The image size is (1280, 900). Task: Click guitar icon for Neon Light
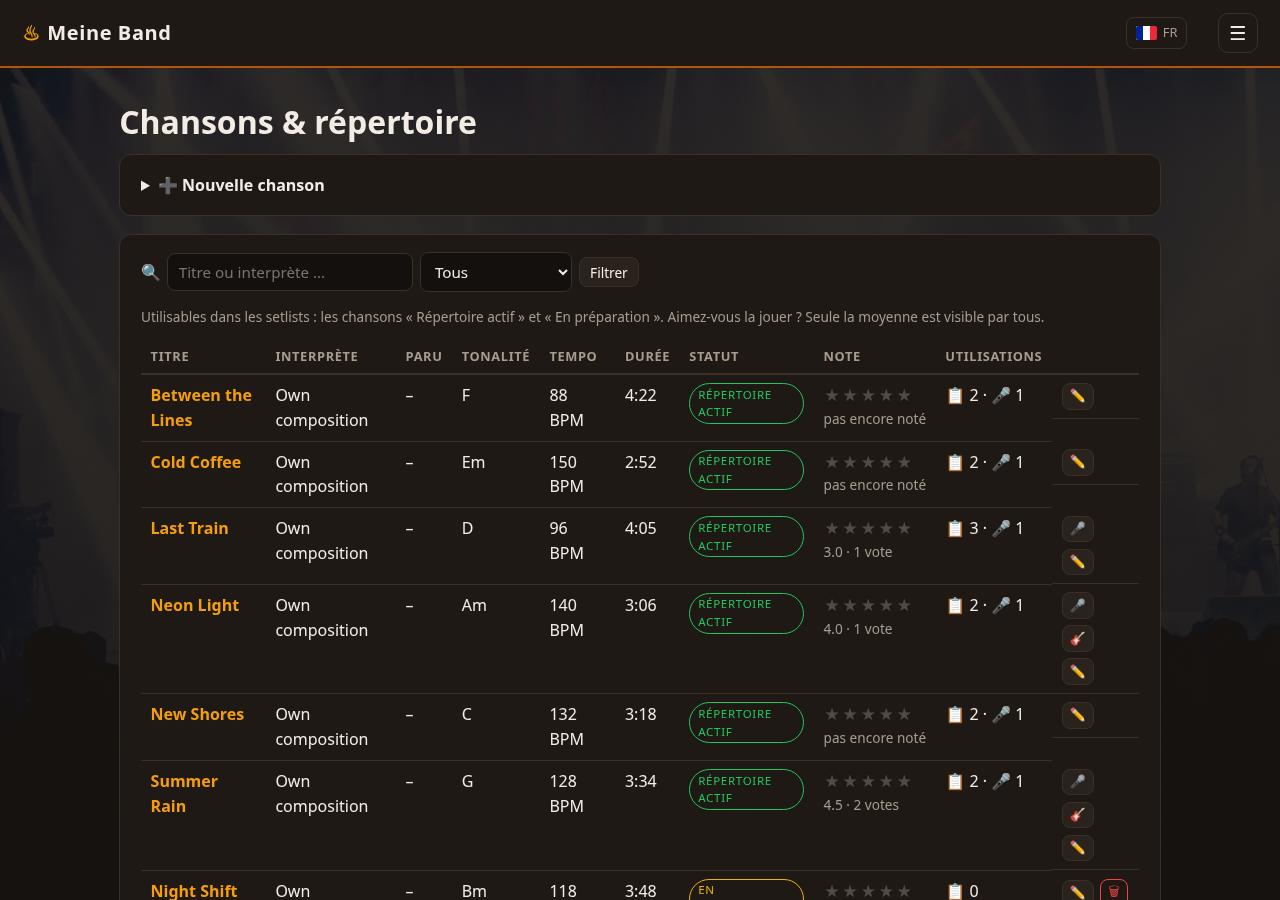pos(1077,639)
